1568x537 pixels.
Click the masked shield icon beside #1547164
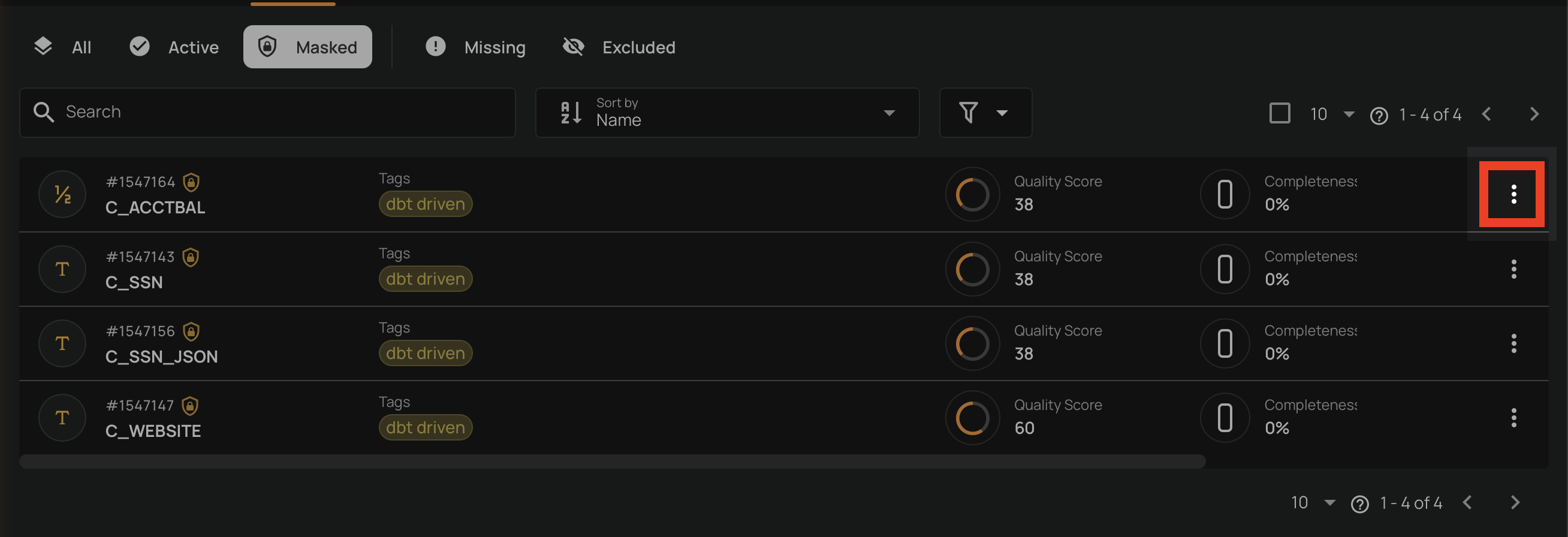pyautogui.click(x=191, y=182)
